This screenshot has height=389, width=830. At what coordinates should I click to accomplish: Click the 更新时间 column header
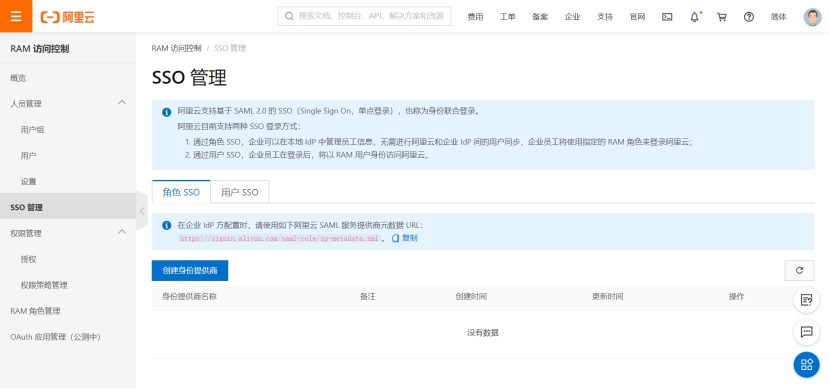pos(608,296)
